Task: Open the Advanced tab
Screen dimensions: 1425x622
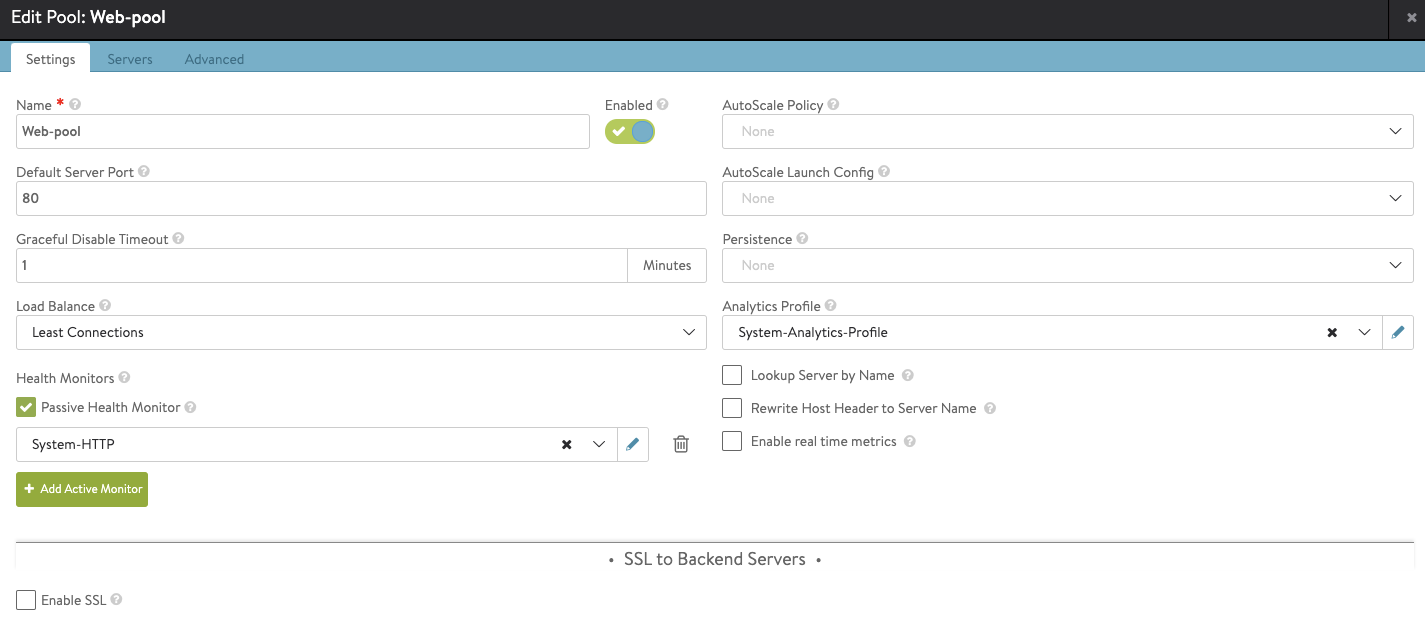Action: (x=214, y=59)
